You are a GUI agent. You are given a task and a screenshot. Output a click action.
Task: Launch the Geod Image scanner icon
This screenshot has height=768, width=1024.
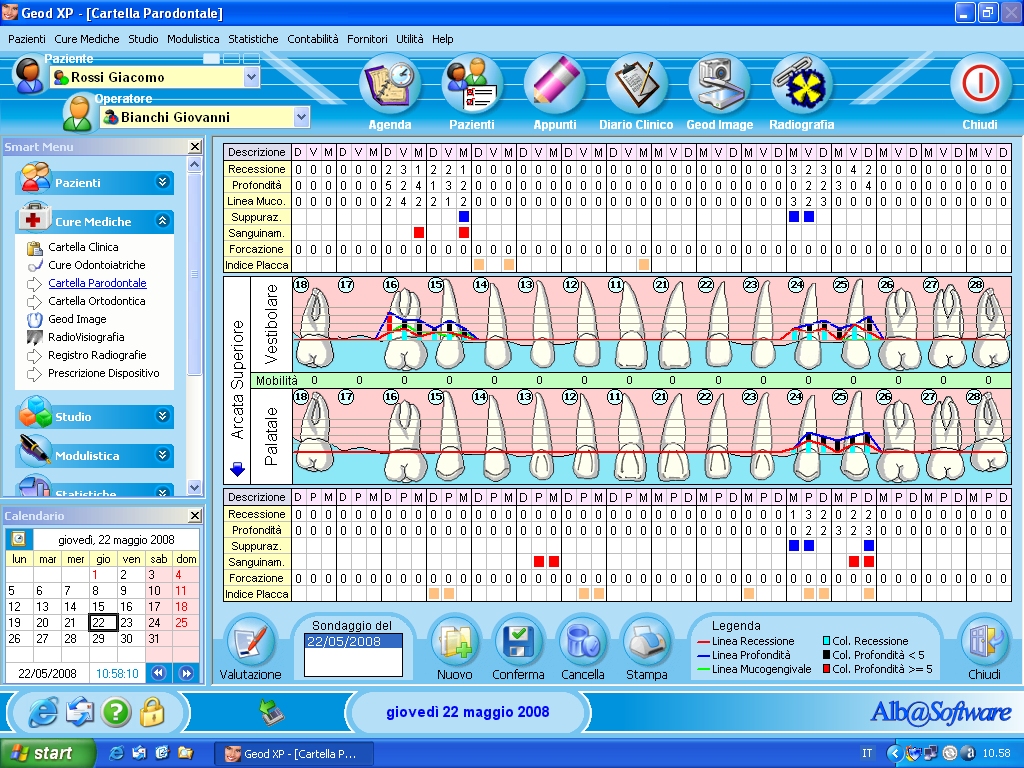point(719,86)
